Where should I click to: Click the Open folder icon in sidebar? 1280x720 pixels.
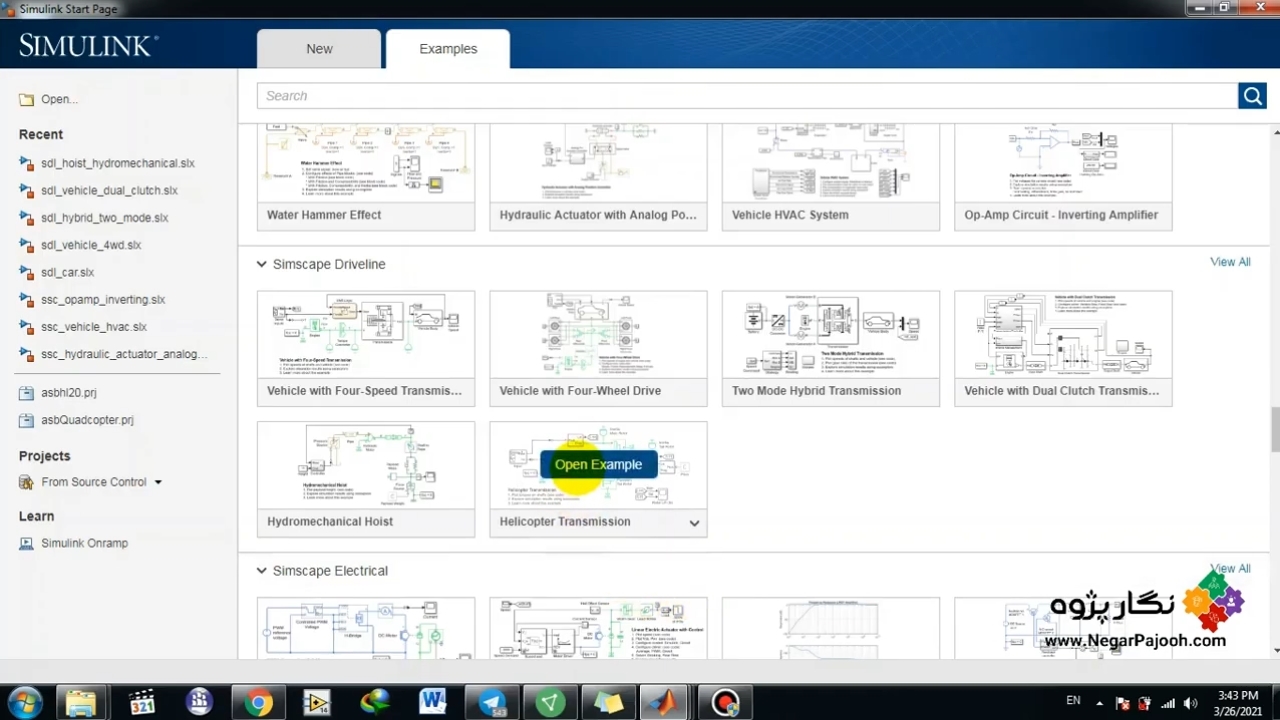[26, 99]
